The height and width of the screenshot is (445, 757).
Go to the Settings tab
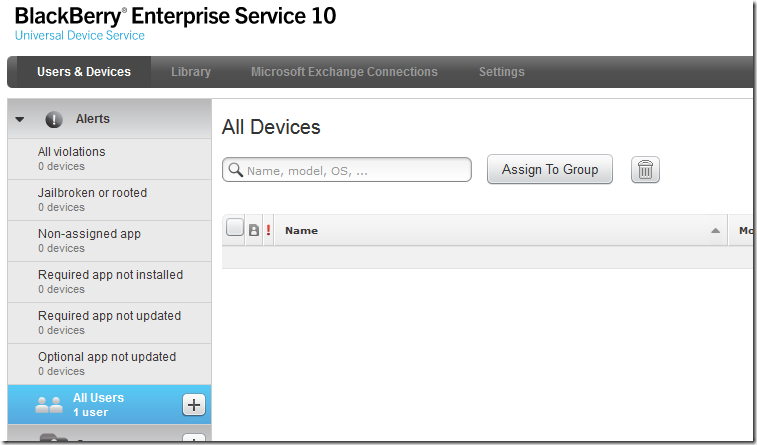pos(502,72)
